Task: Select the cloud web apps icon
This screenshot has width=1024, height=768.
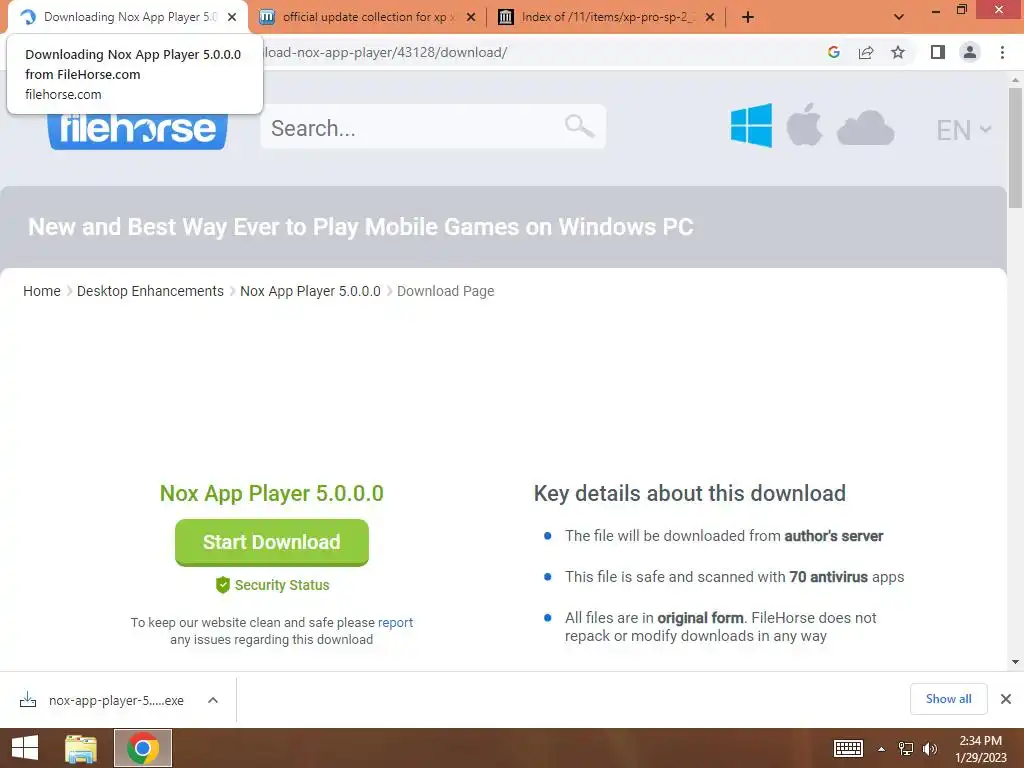Action: [x=865, y=128]
